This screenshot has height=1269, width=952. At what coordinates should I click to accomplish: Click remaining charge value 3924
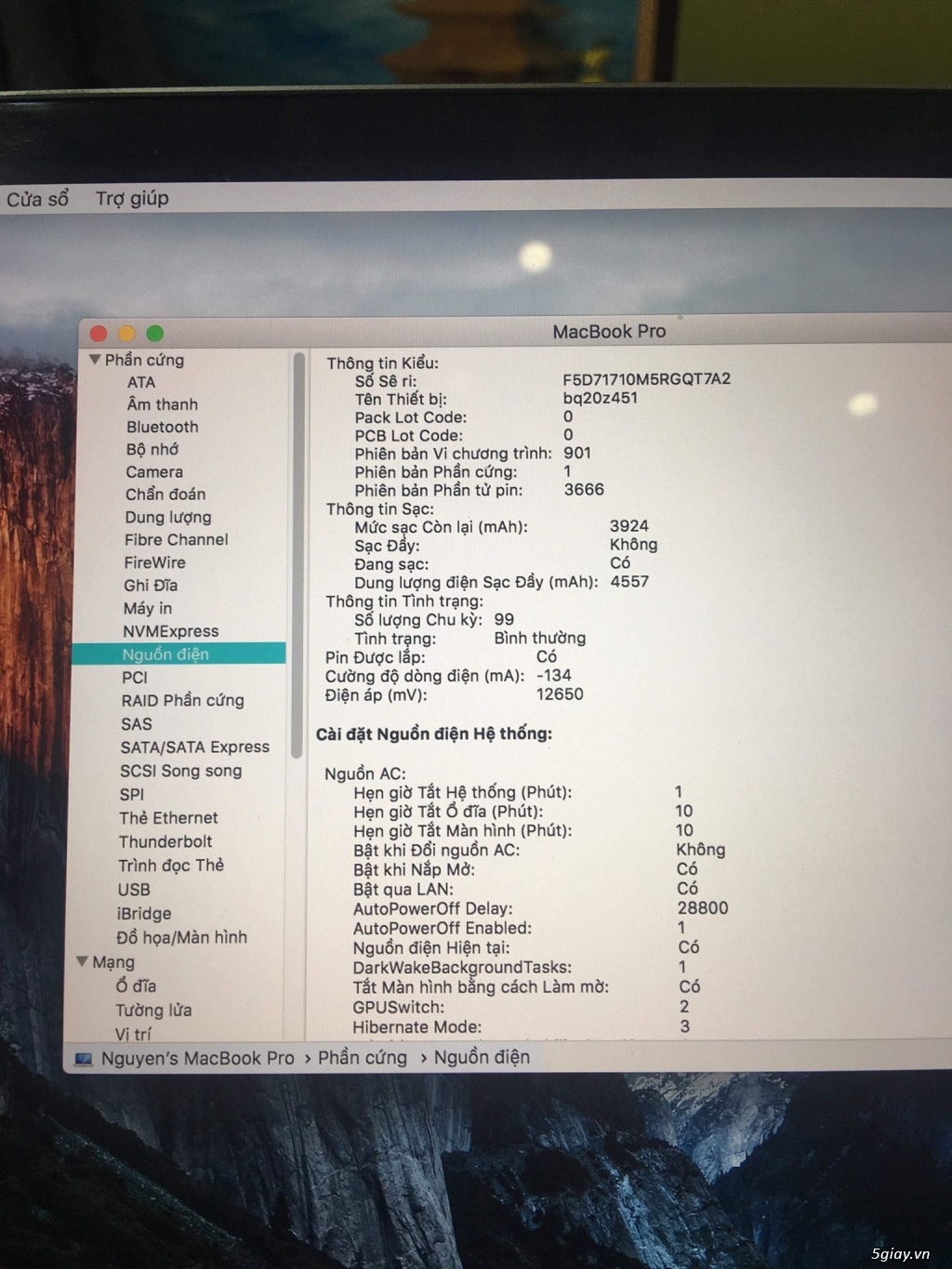click(x=629, y=525)
